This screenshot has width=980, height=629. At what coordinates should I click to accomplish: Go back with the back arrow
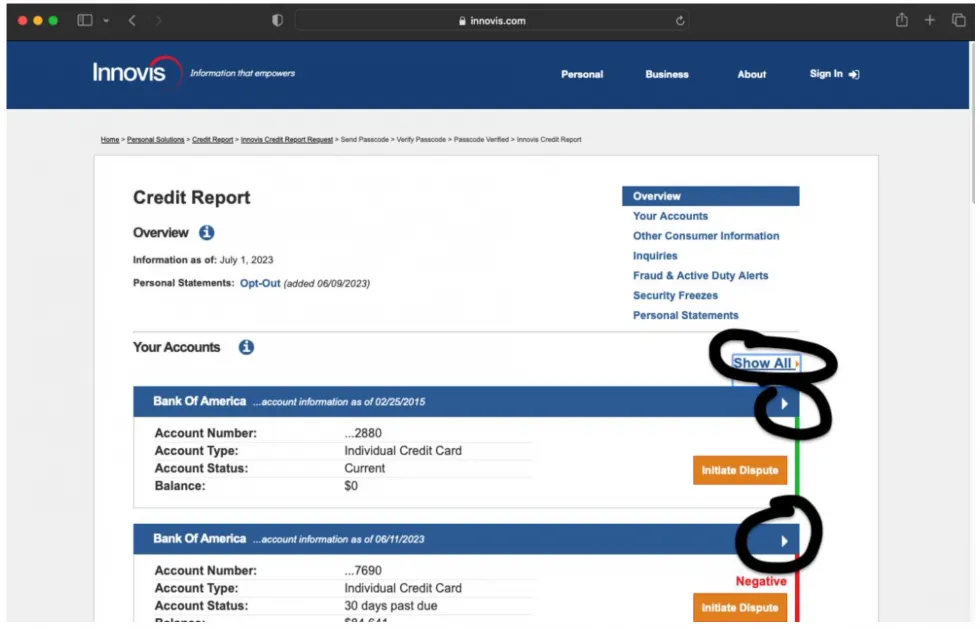pos(132,21)
